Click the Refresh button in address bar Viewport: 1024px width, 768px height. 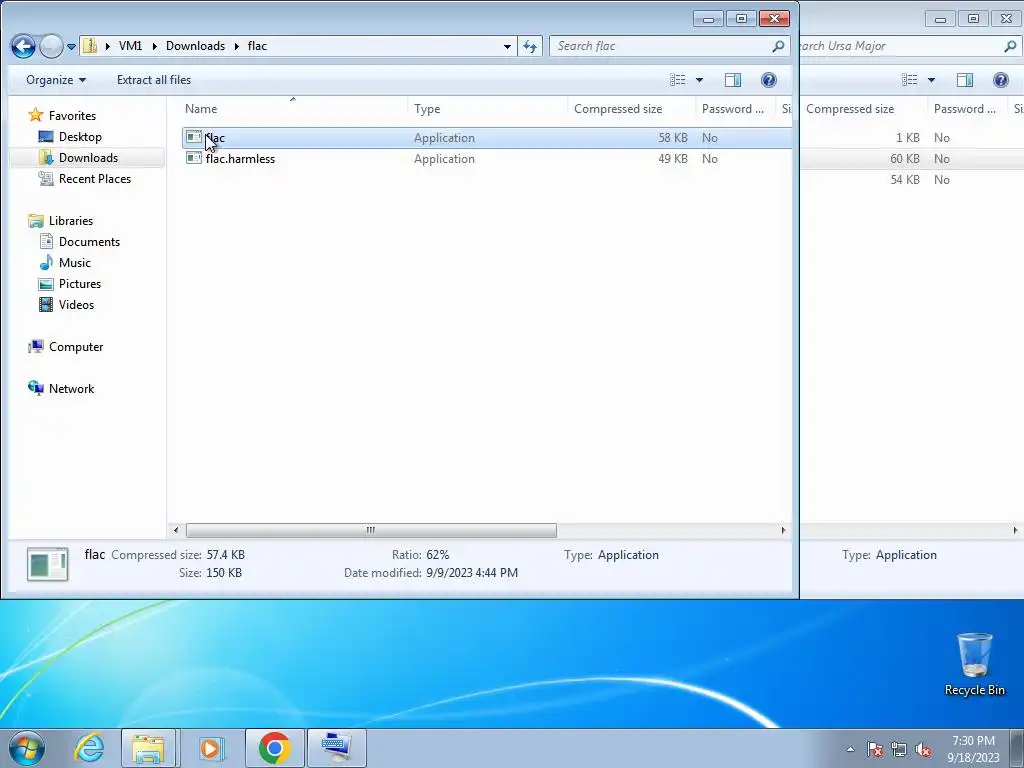[530, 46]
